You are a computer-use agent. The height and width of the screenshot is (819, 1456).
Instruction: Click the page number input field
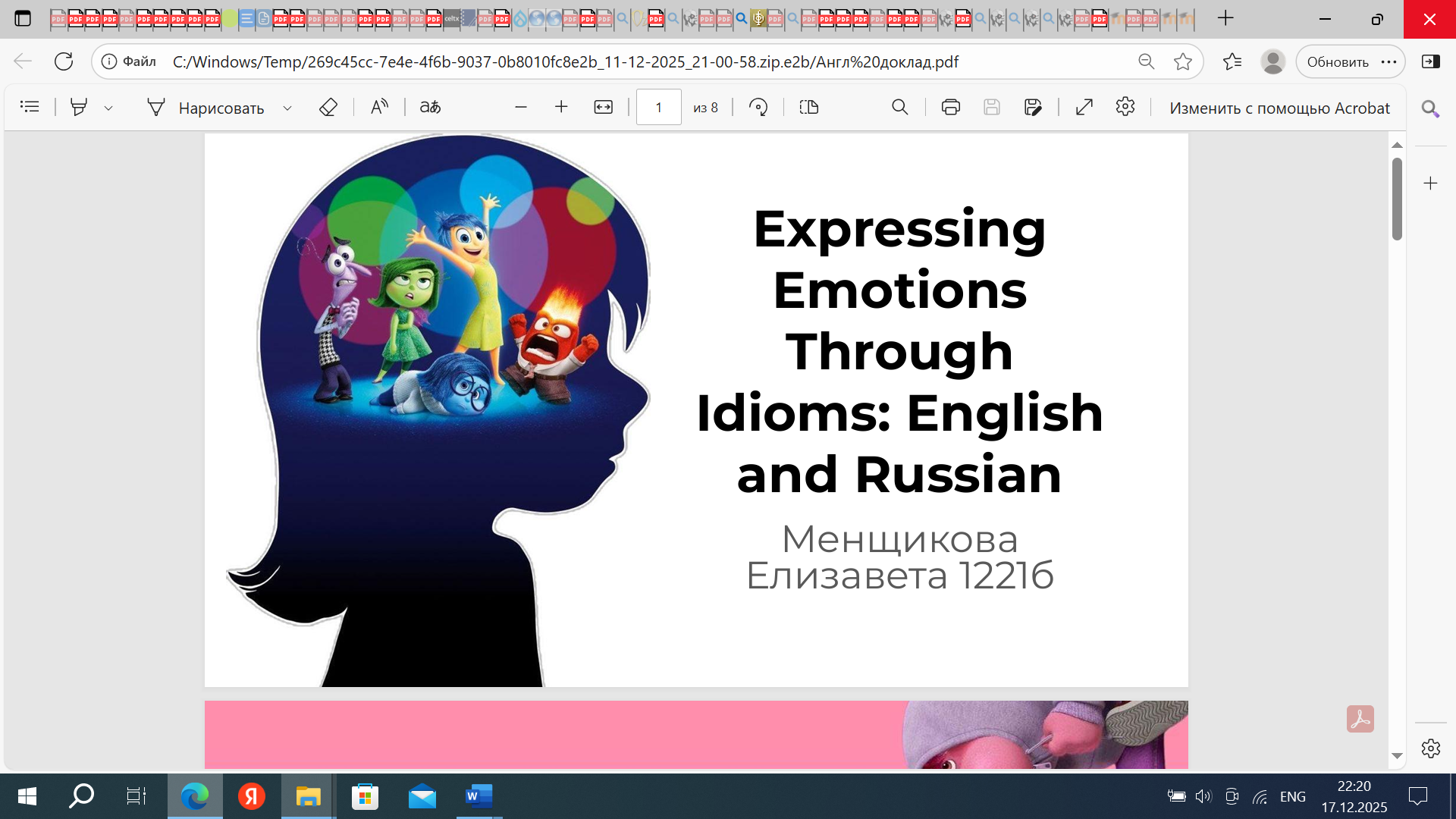tap(658, 107)
